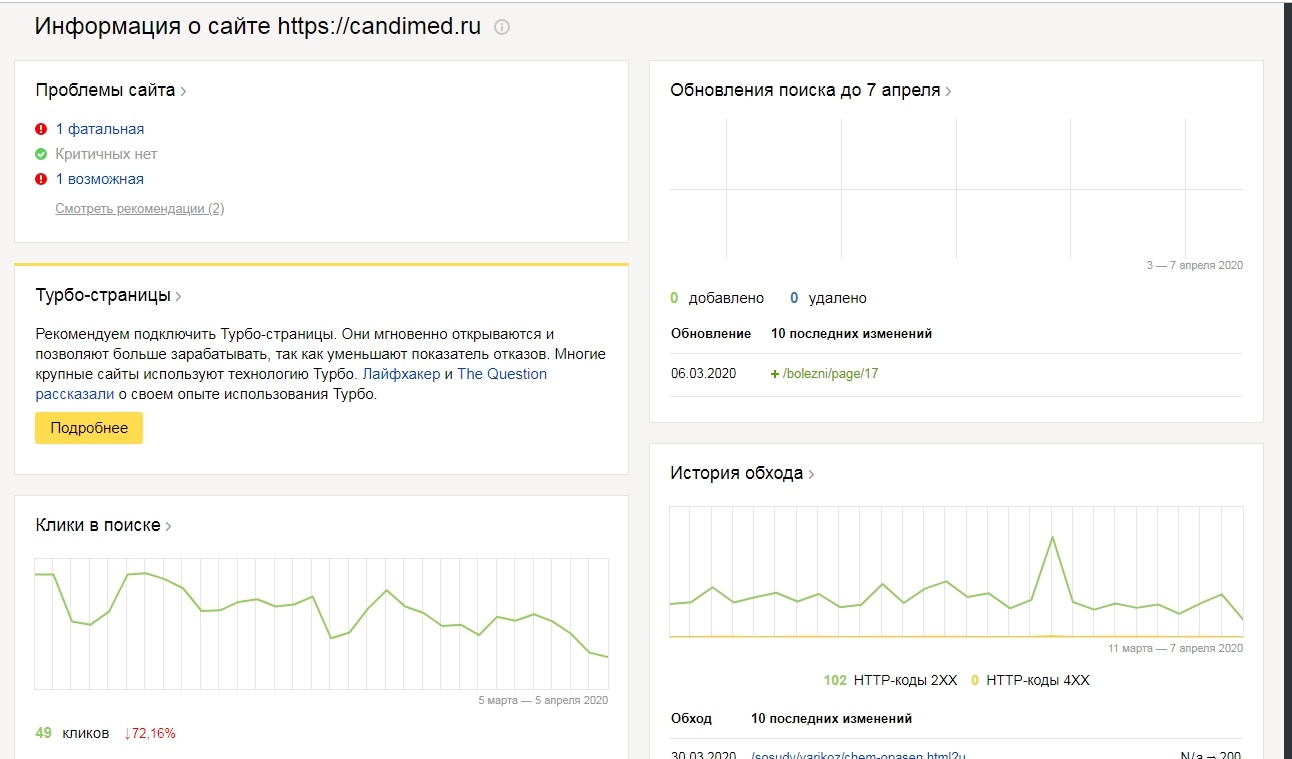Open the '1 фатальная' problem link

[x=100, y=129]
